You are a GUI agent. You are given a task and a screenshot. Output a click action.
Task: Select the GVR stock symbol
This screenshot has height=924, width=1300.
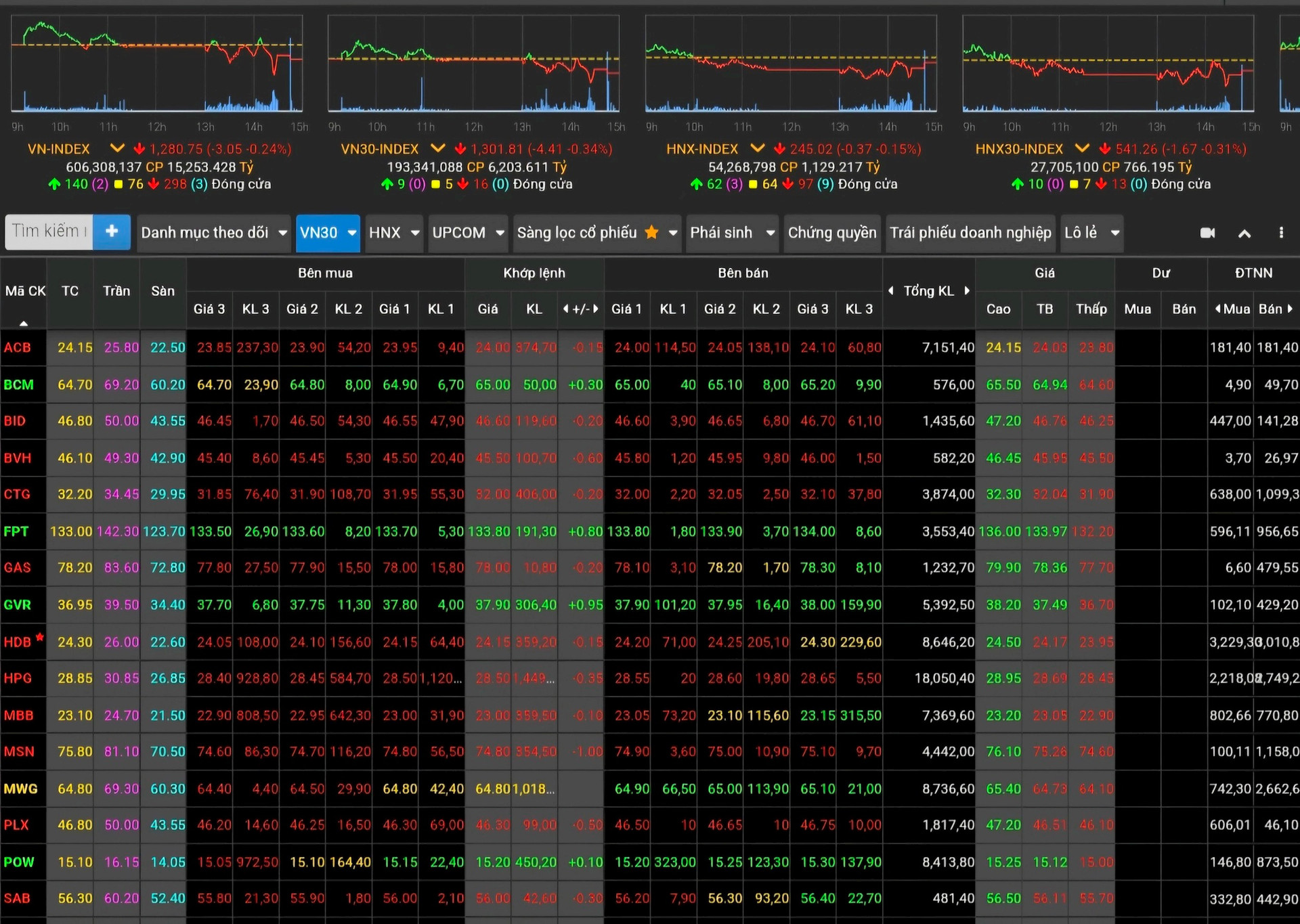tap(17, 604)
